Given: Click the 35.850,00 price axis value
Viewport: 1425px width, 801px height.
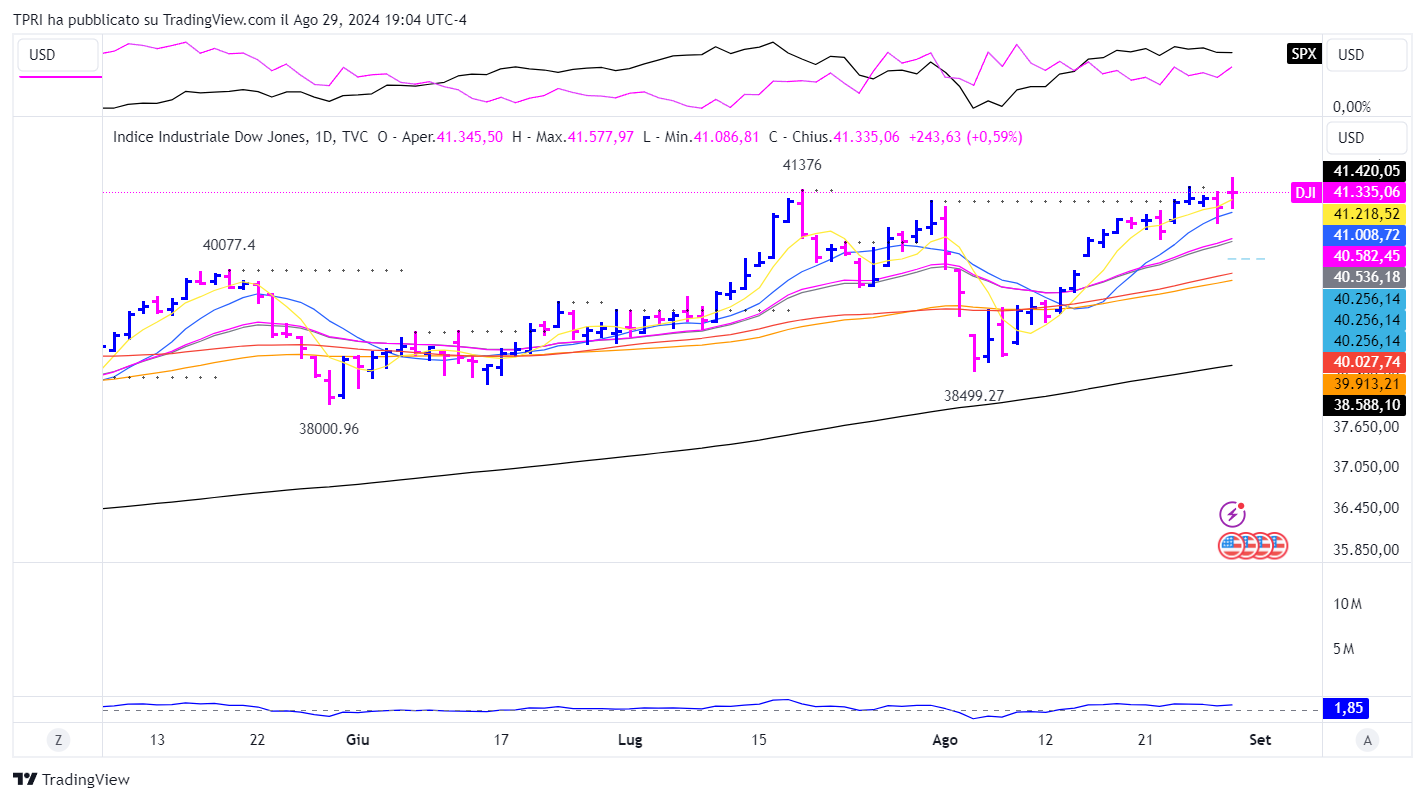Looking at the screenshot, I should click(1364, 550).
